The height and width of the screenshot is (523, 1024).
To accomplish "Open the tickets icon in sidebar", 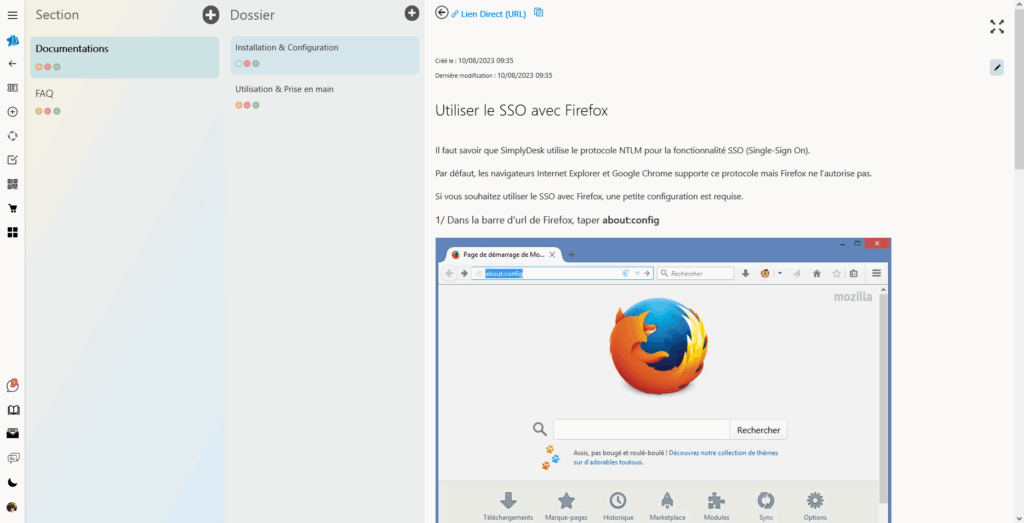I will pyautogui.click(x=12, y=88).
